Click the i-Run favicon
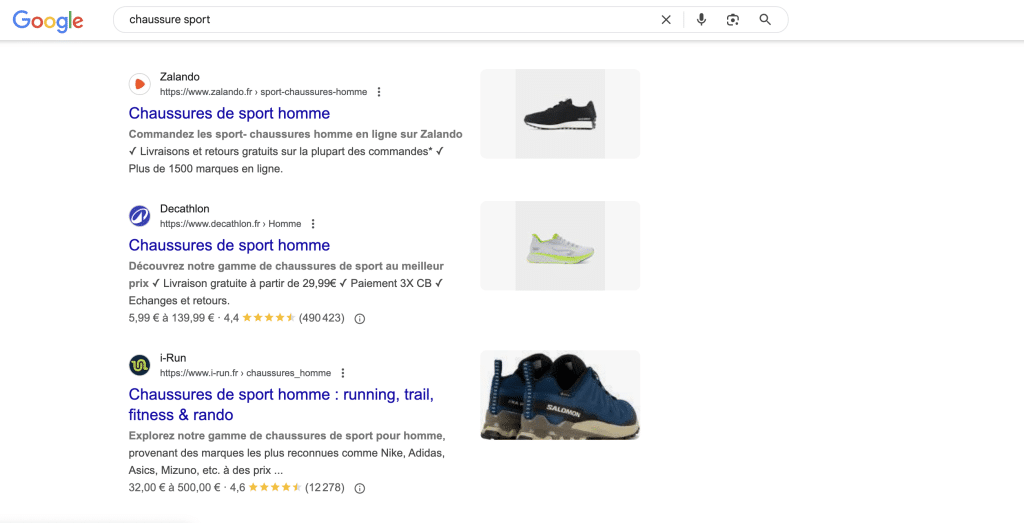 coord(139,365)
